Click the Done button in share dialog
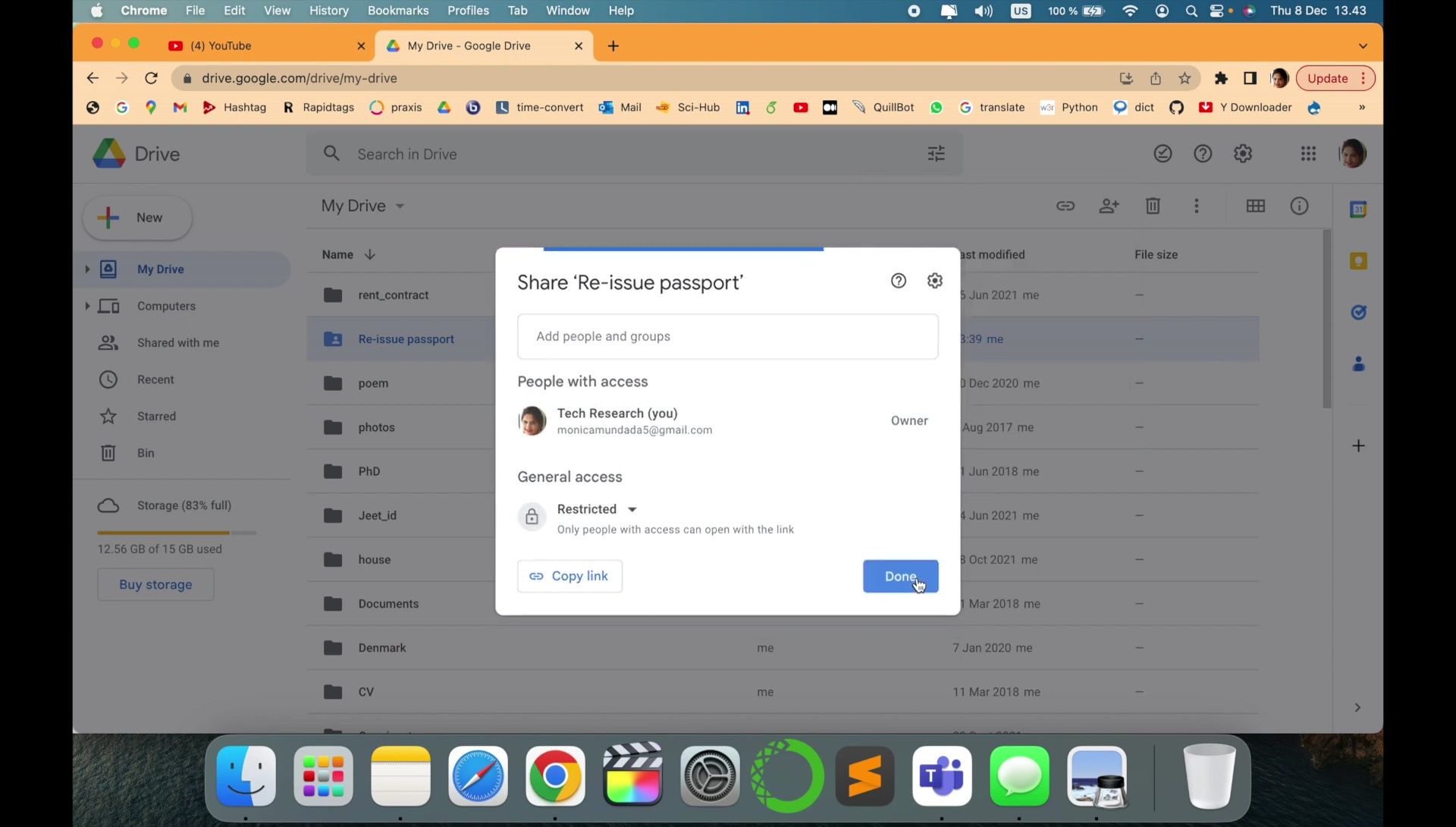Screen dimensions: 1456x827 pos(900,576)
